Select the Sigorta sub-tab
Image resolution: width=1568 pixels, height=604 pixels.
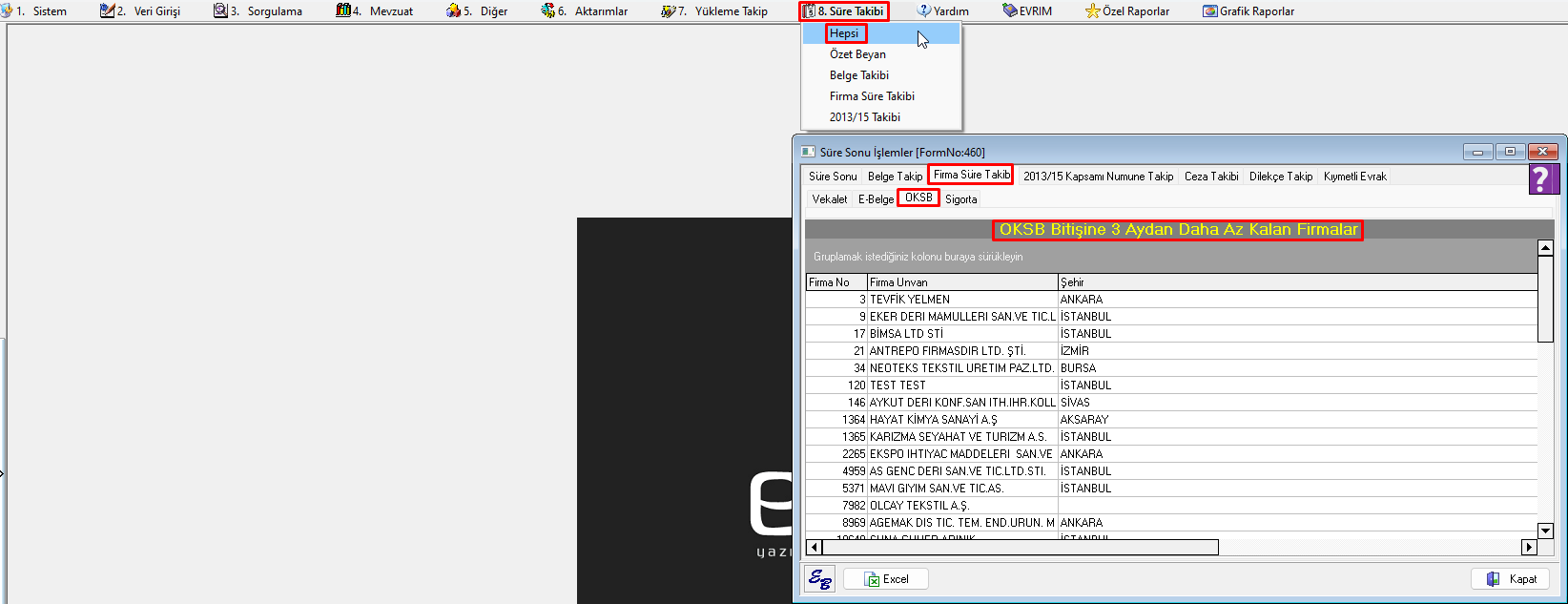pyautogui.click(x=960, y=199)
